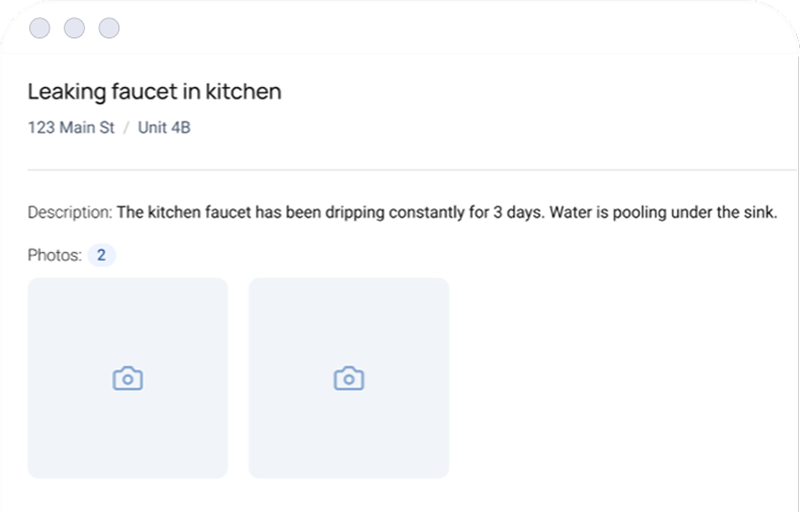Click the word 'Leaking' in the title

point(65,92)
